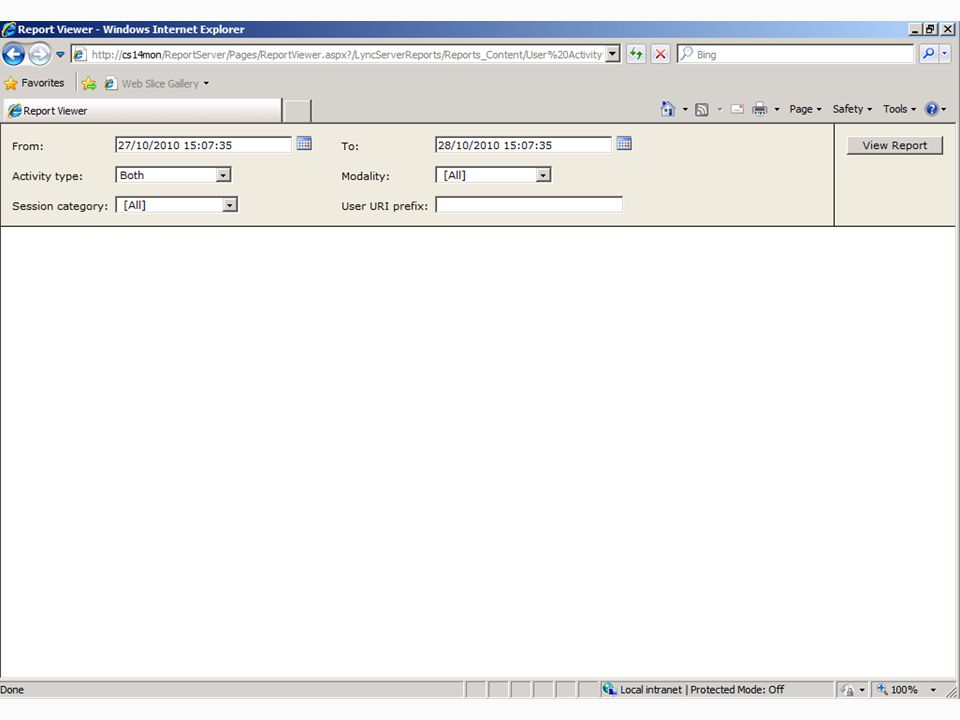Open Web Slice Gallery link
960x720 pixels.
(156, 84)
